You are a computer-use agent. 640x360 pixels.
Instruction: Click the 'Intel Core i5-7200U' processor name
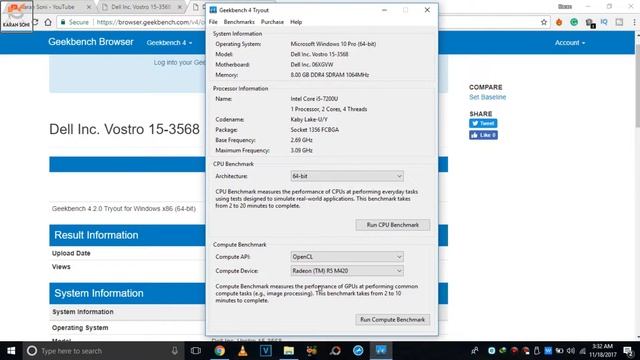(314, 99)
